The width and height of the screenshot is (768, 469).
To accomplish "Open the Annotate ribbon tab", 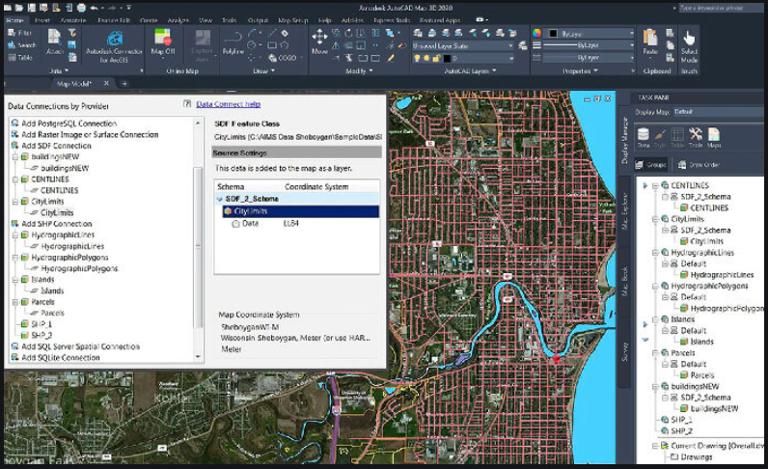I will (x=73, y=20).
